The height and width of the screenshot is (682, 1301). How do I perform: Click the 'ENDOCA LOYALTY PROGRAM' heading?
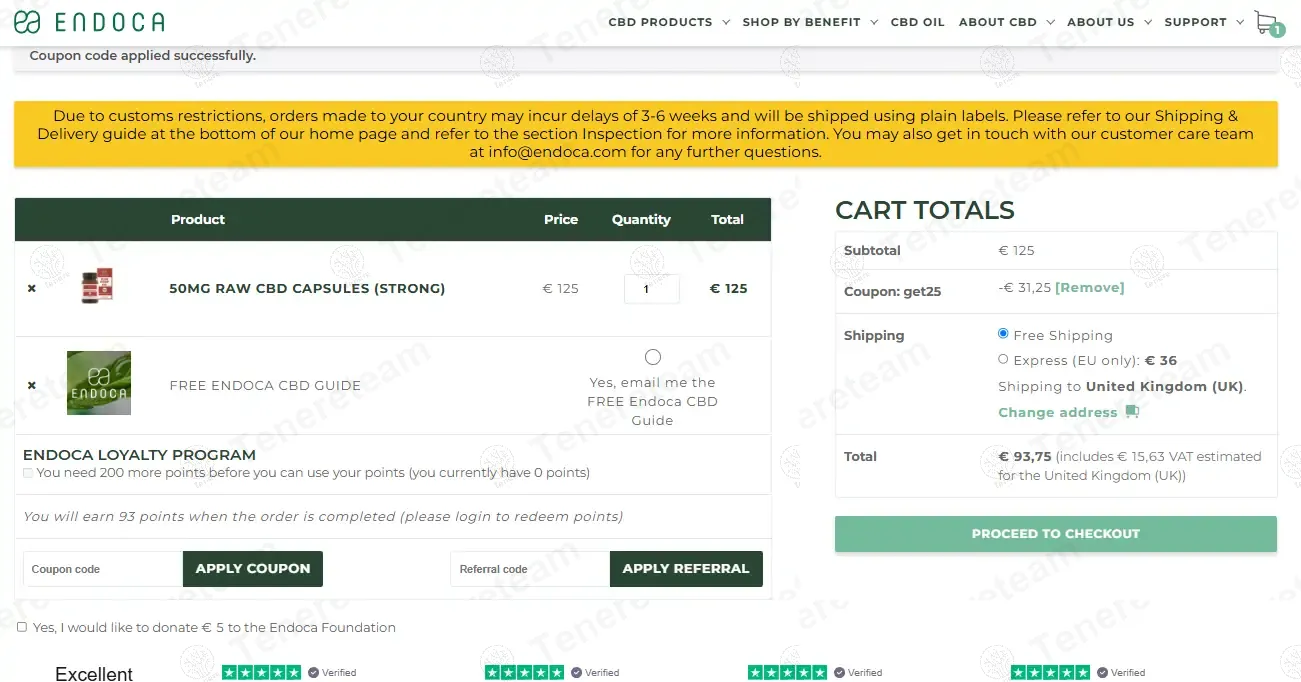[x=139, y=455]
